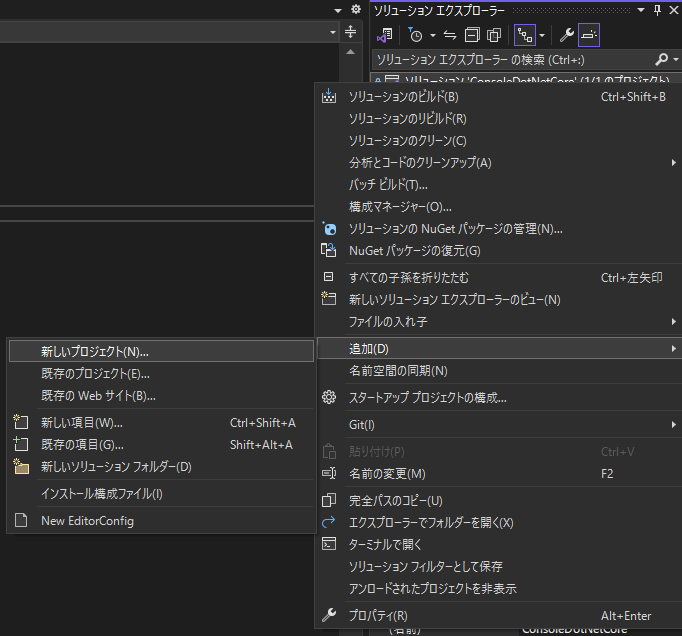The image size is (682, 636).
Task: Open the search options dropdown arrow
Action: coord(676,59)
